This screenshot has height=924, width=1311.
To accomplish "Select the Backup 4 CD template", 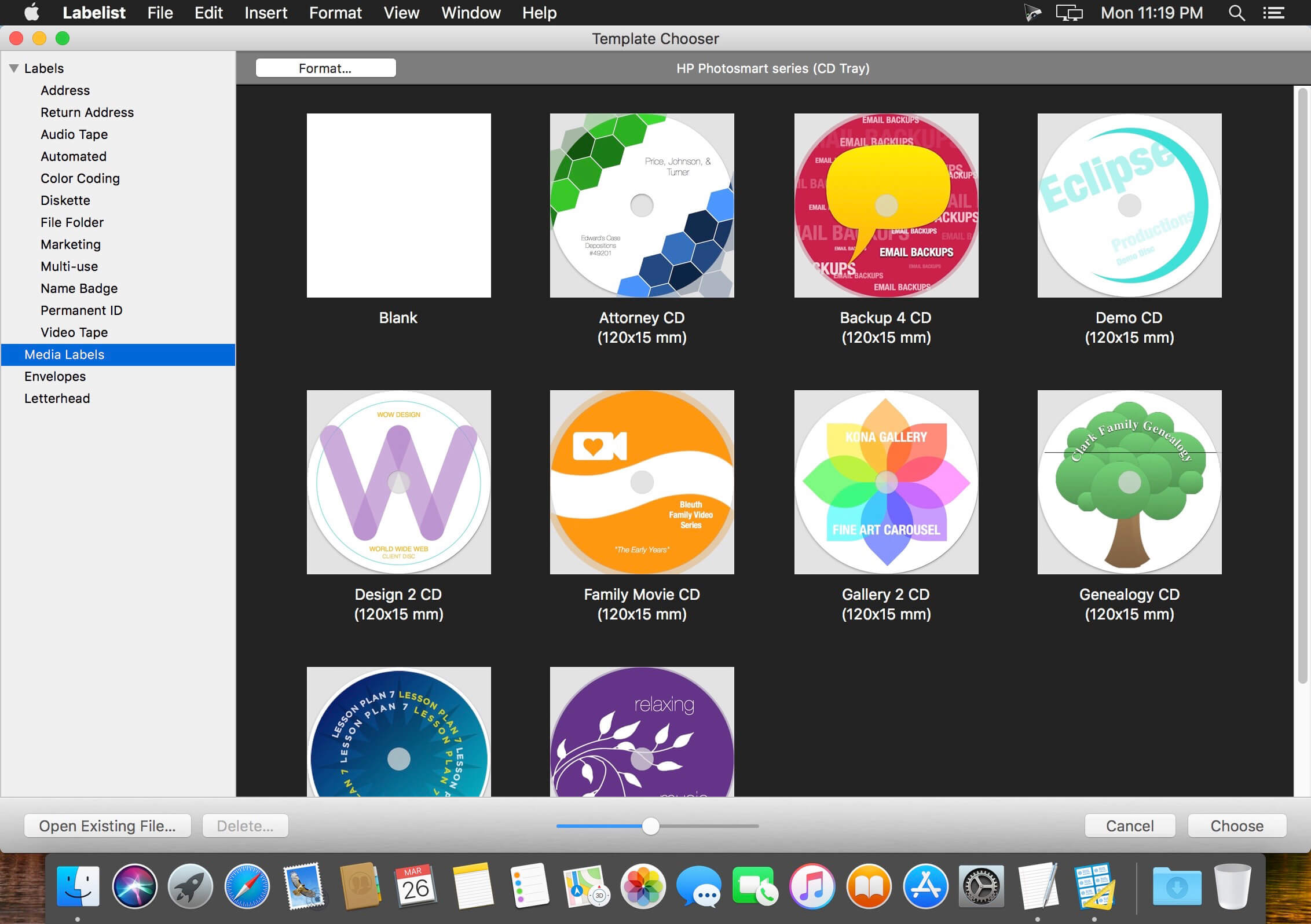I will pos(886,206).
